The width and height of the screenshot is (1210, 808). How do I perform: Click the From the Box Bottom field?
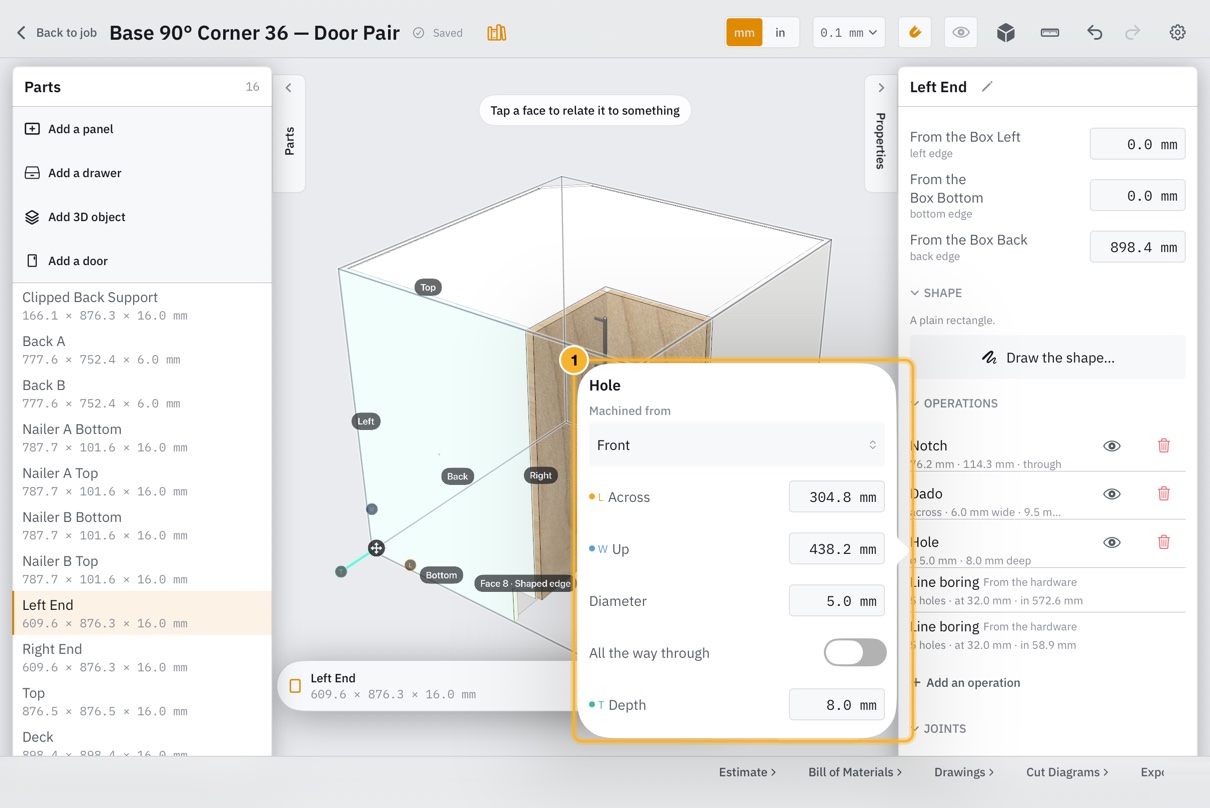pyautogui.click(x=1138, y=195)
